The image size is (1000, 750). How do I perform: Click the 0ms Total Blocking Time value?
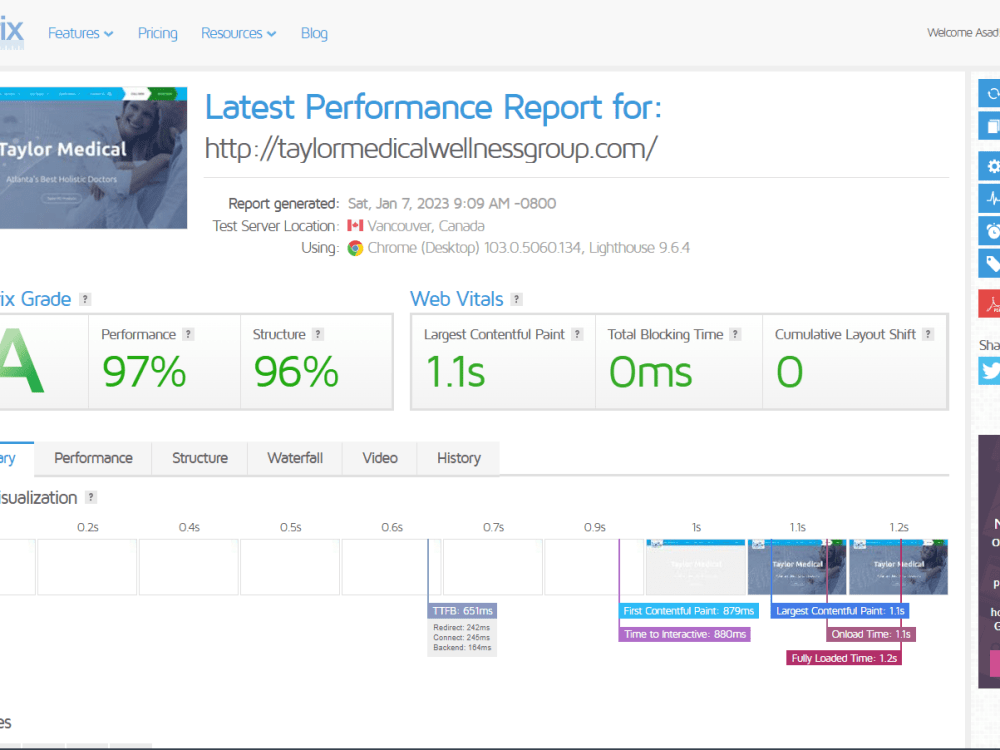[651, 372]
